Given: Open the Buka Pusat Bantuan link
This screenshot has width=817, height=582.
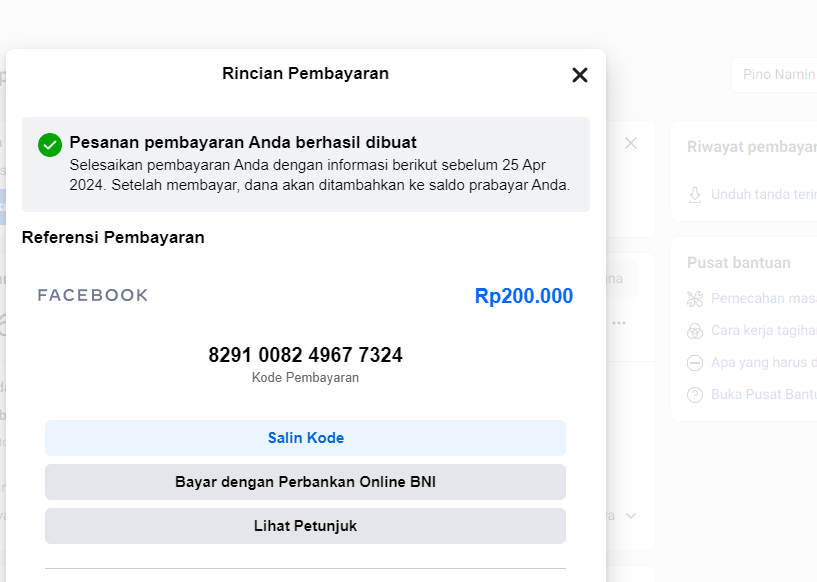Looking at the screenshot, I should coord(763,395).
